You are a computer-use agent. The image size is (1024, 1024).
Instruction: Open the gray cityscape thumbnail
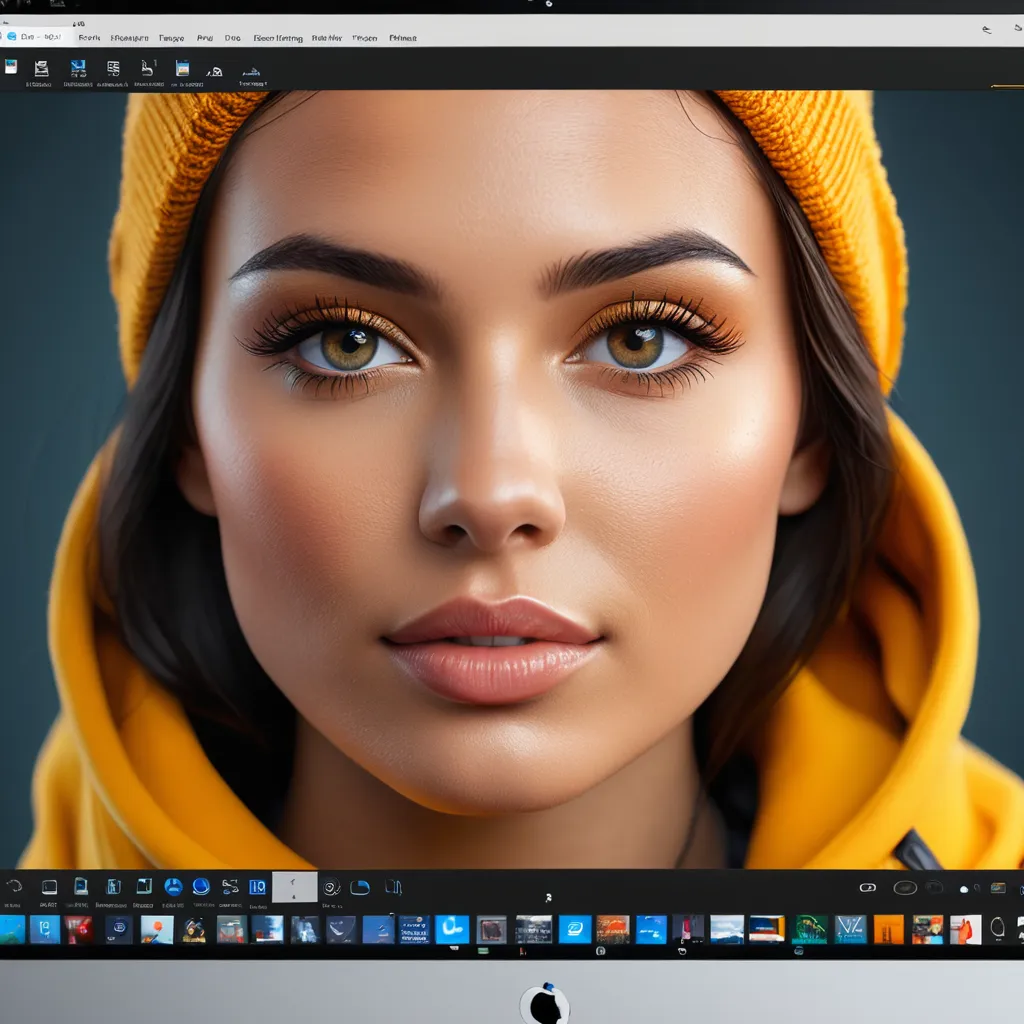(534, 929)
